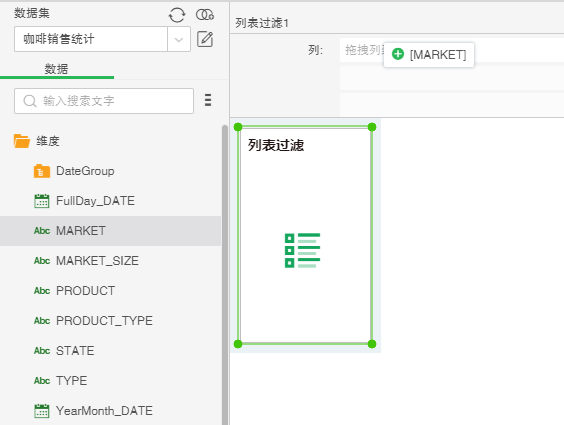Click the green plus icon beside [MARKET]
The height and width of the screenshot is (425, 564).
click(398, 54)
